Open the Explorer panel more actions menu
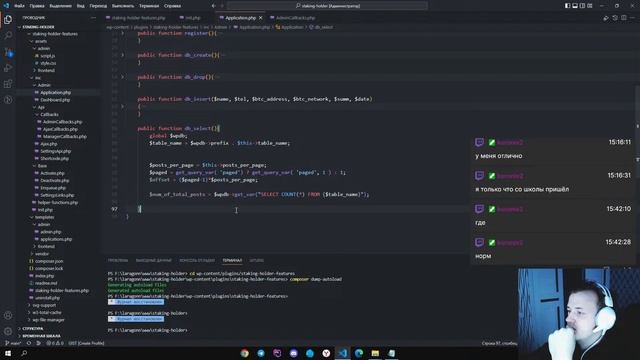This screenshot has height=360, width=640. 93,18
